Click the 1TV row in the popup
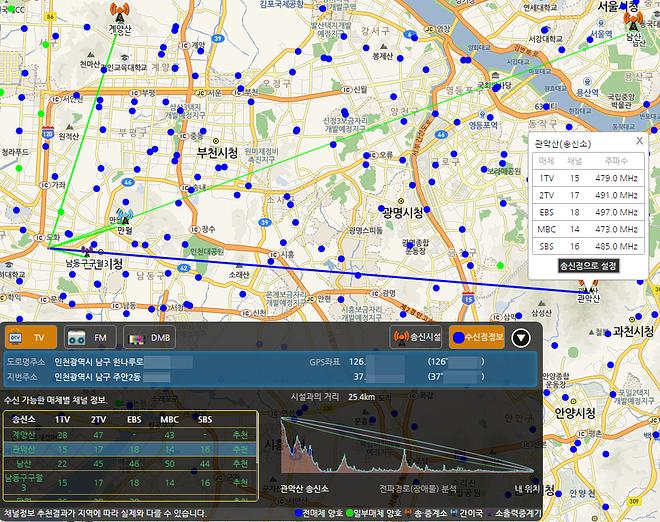 click(x=589, y=177)
